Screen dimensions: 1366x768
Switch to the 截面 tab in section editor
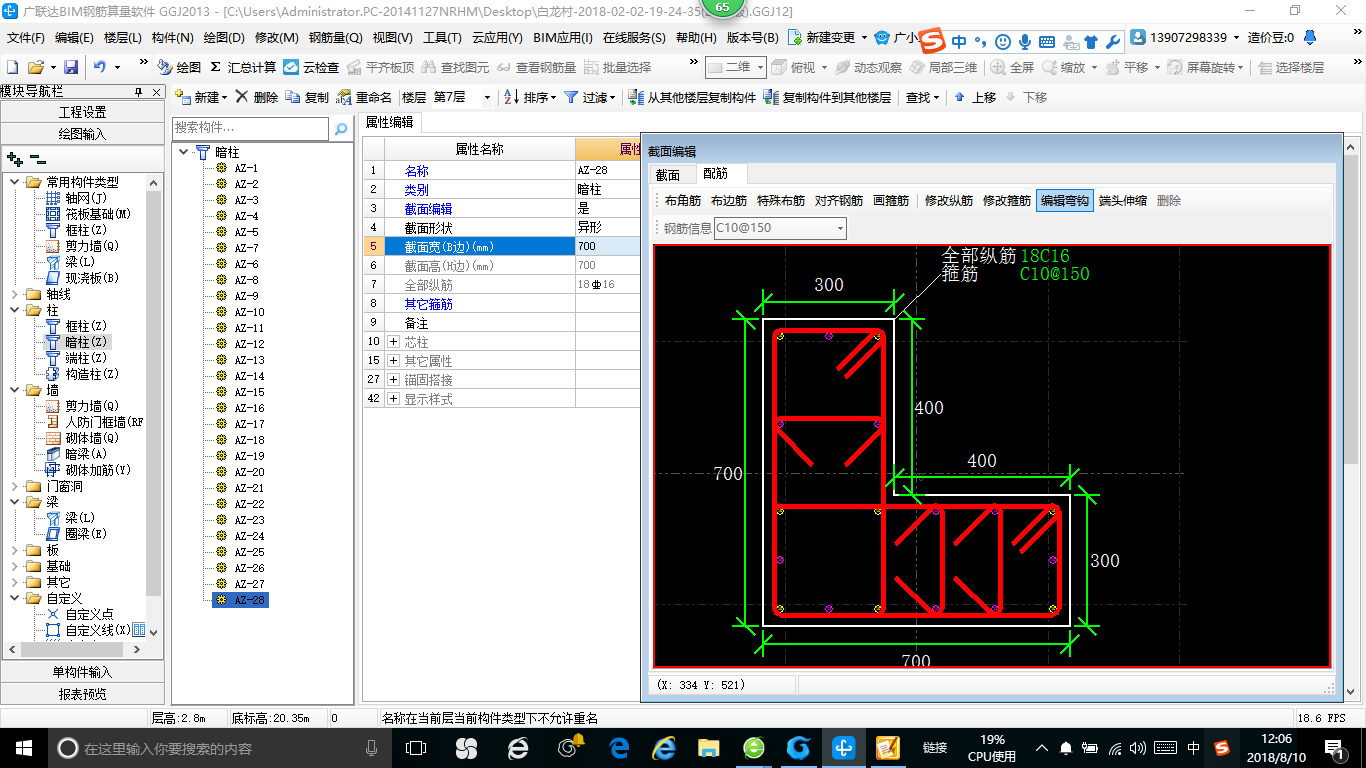click(x=668, y=175)
